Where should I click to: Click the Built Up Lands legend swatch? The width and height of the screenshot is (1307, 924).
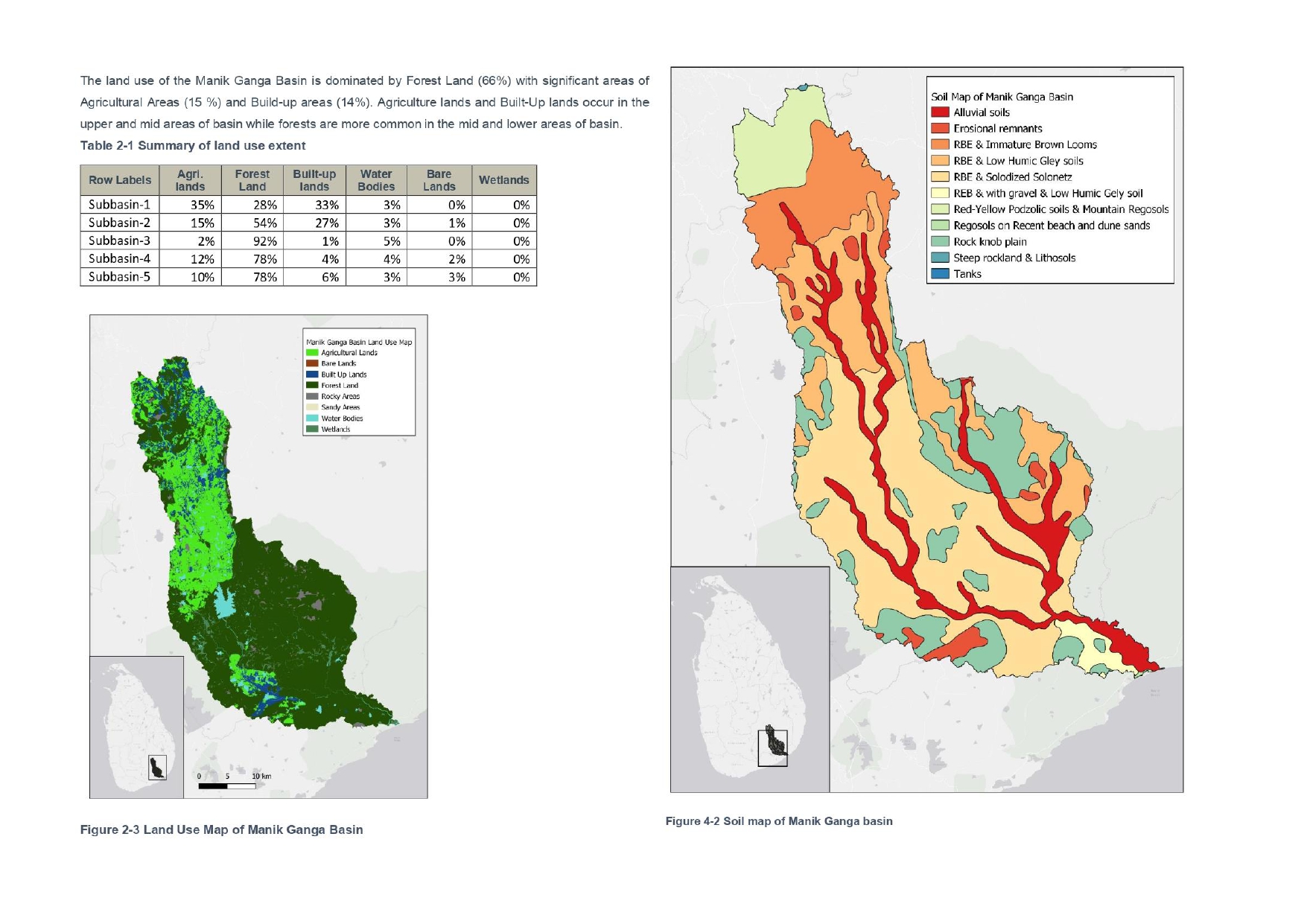click(312, 375)
